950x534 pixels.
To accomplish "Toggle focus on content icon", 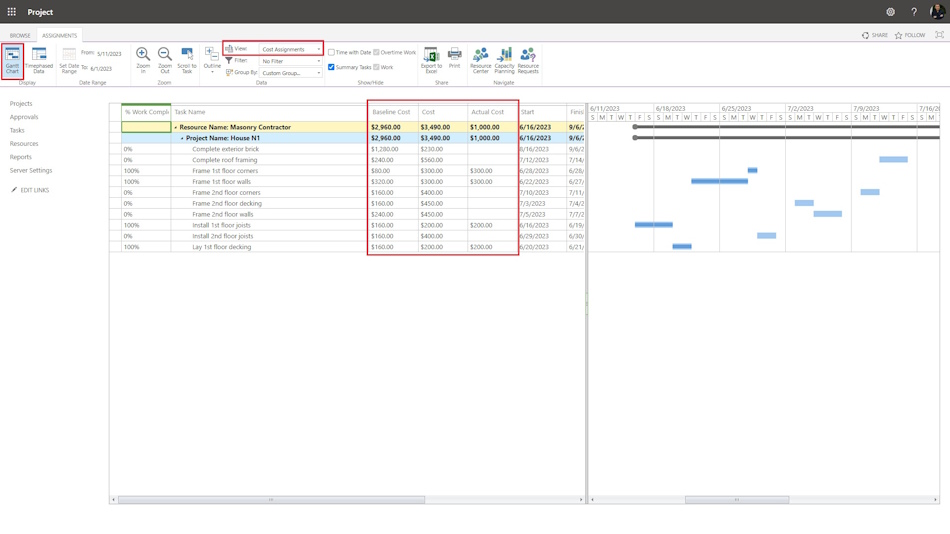I will [939, 35].
